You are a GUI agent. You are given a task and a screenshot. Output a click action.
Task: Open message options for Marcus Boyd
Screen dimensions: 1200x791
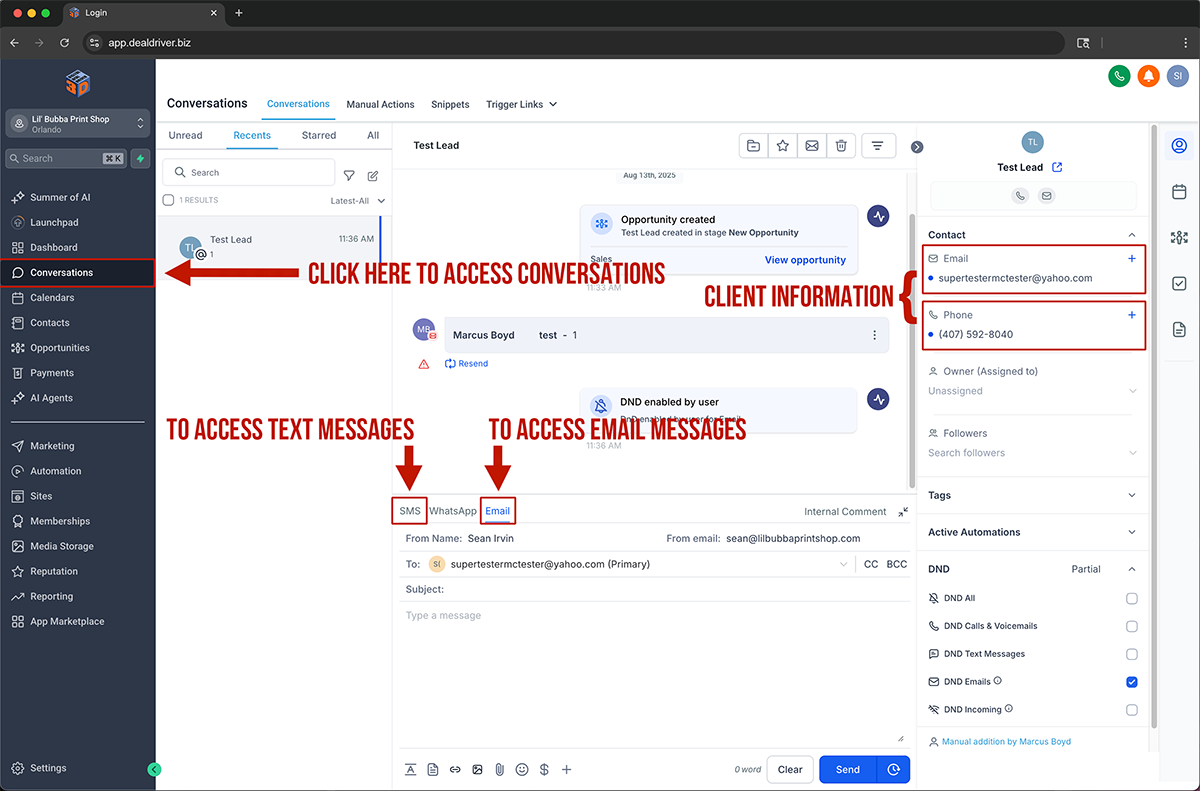click(x=875, y=335)
